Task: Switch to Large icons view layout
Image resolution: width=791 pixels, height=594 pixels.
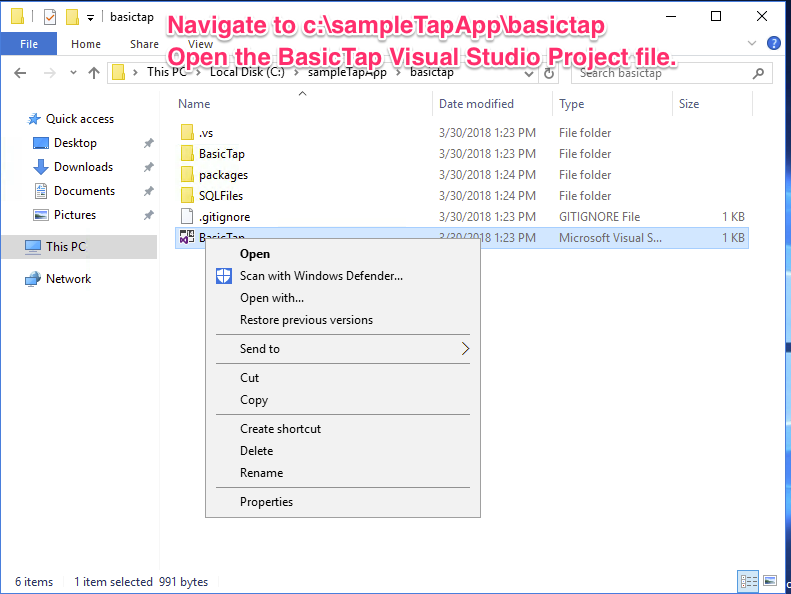Action: [770, 581]
